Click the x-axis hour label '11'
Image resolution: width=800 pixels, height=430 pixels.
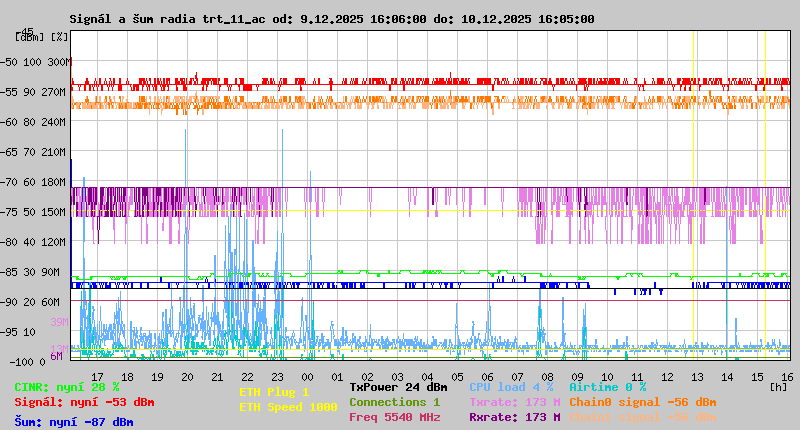637,377
